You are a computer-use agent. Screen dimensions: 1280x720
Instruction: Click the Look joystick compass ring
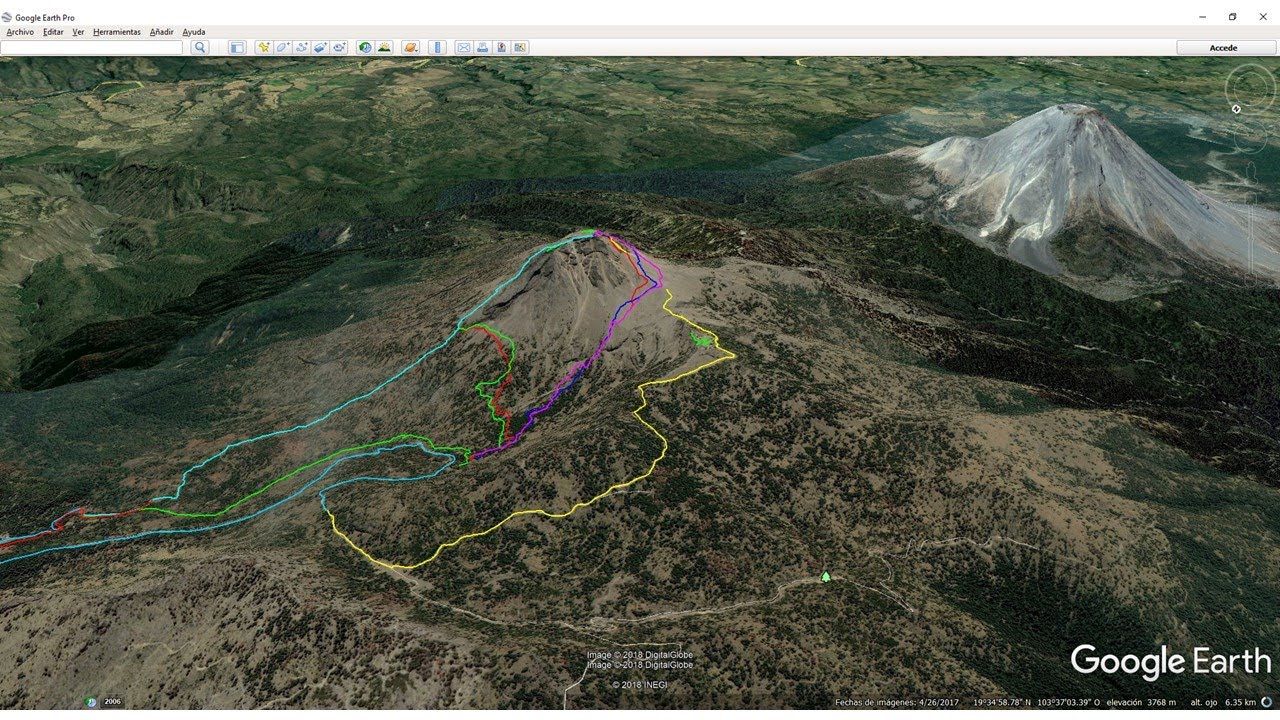pyautogui.click(x=1250, y=88)
